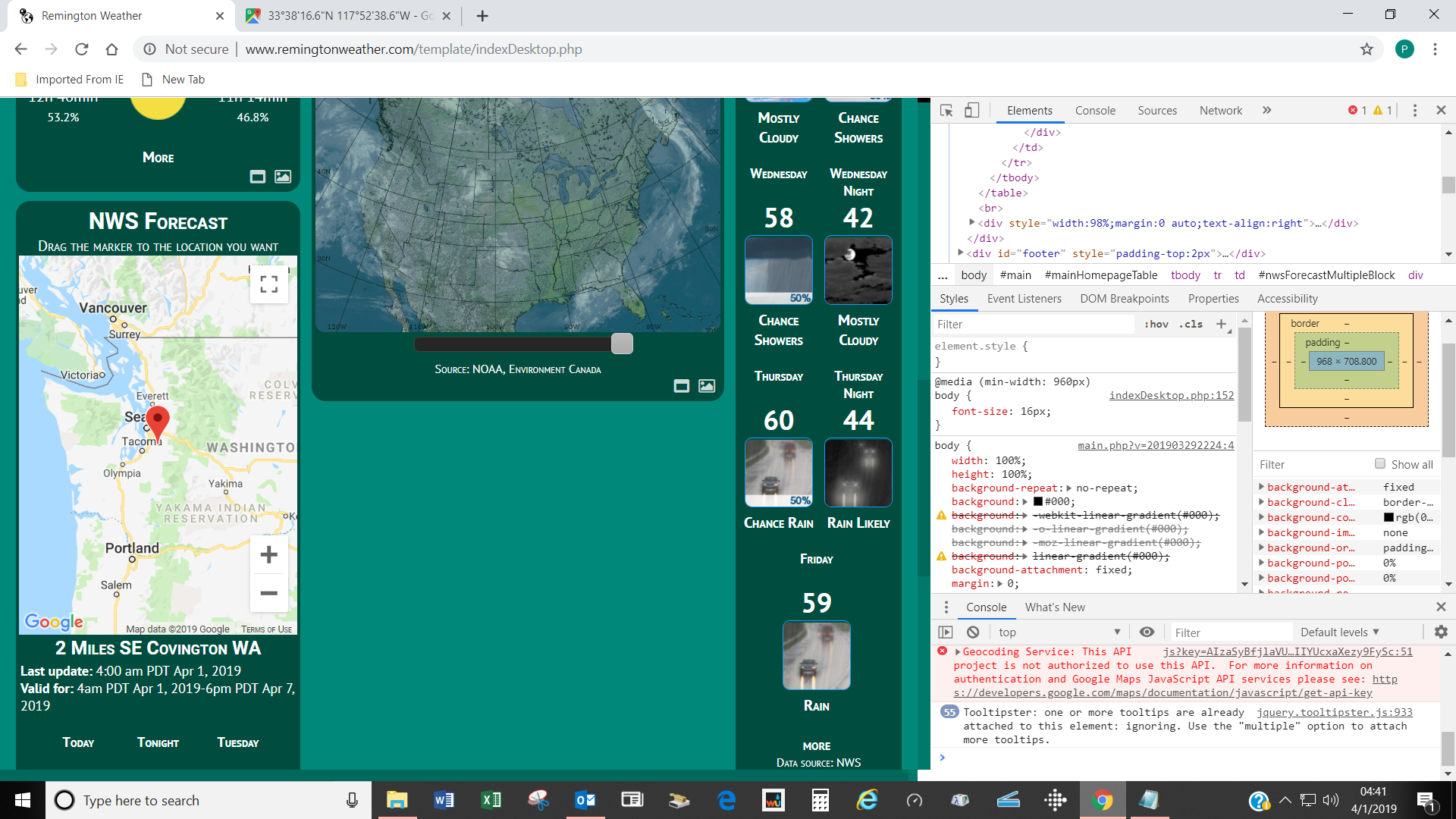
Task: Toggle live expression eye icon
Action: coord(1147,632)
